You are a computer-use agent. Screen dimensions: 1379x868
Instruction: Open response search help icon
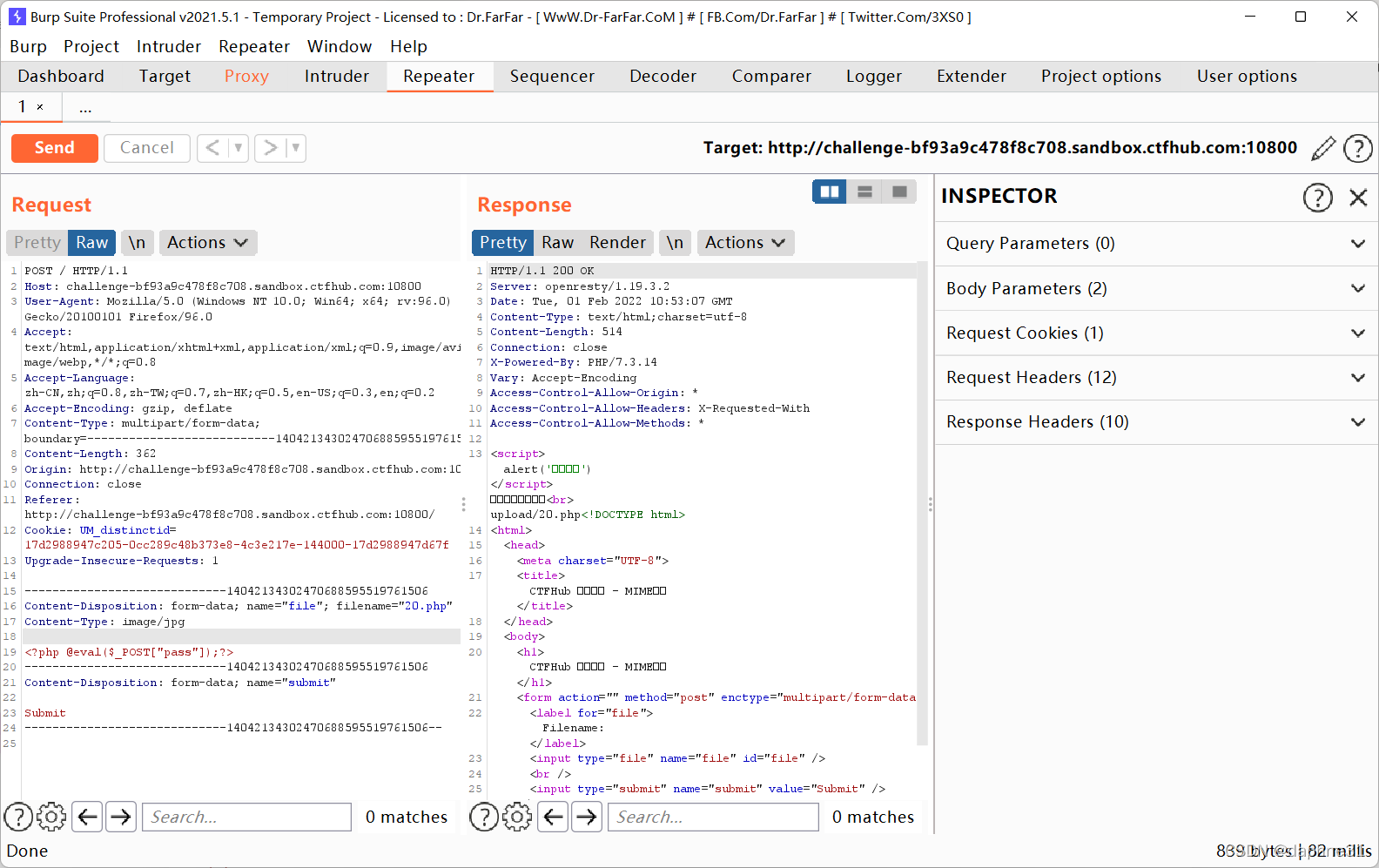click(x=484, y=817)
